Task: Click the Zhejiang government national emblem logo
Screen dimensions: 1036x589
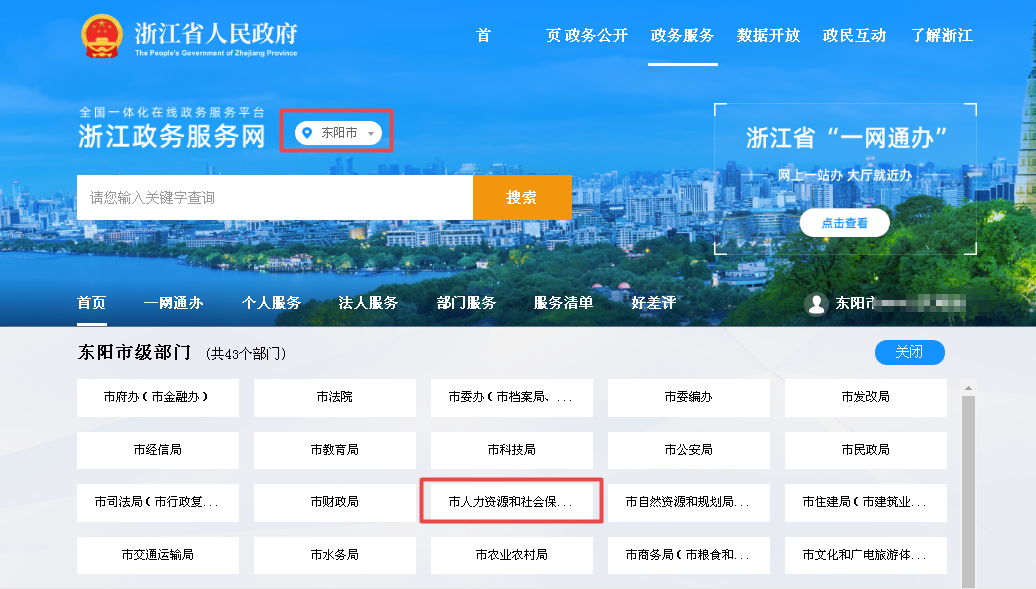Action: [x=102, y=36]
